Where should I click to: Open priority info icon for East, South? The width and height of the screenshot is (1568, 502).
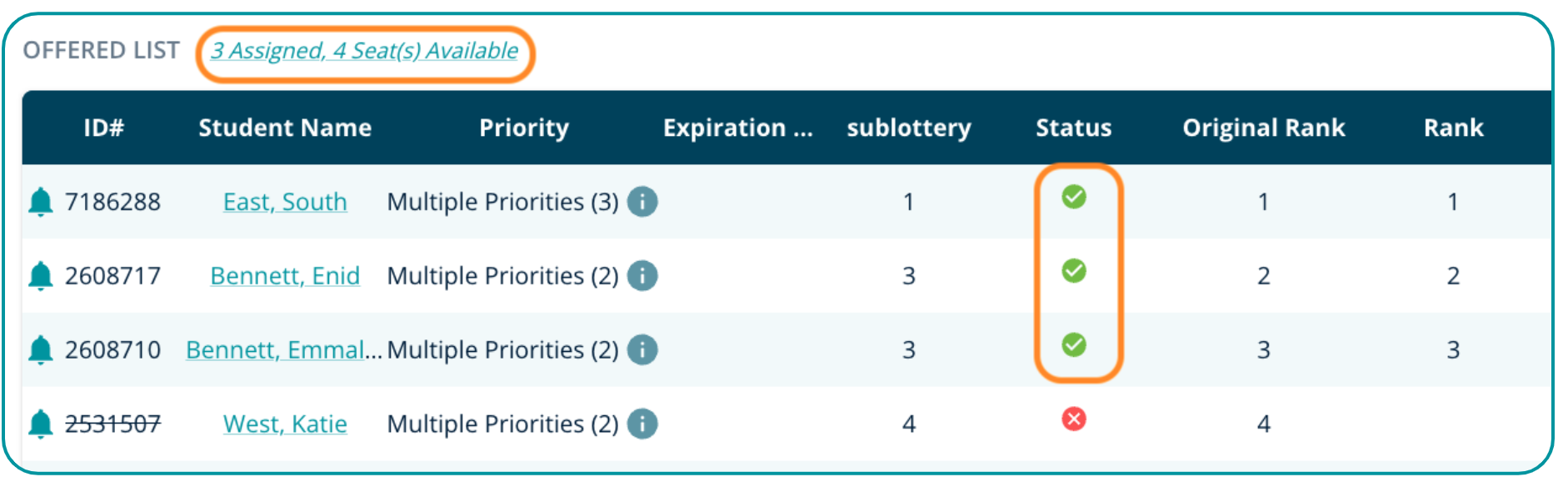(x=642, y=202)
